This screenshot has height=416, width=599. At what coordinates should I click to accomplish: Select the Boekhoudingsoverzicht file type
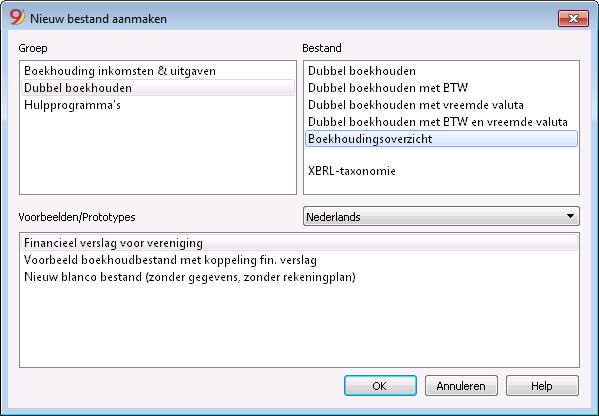click(x=441, y=139)
